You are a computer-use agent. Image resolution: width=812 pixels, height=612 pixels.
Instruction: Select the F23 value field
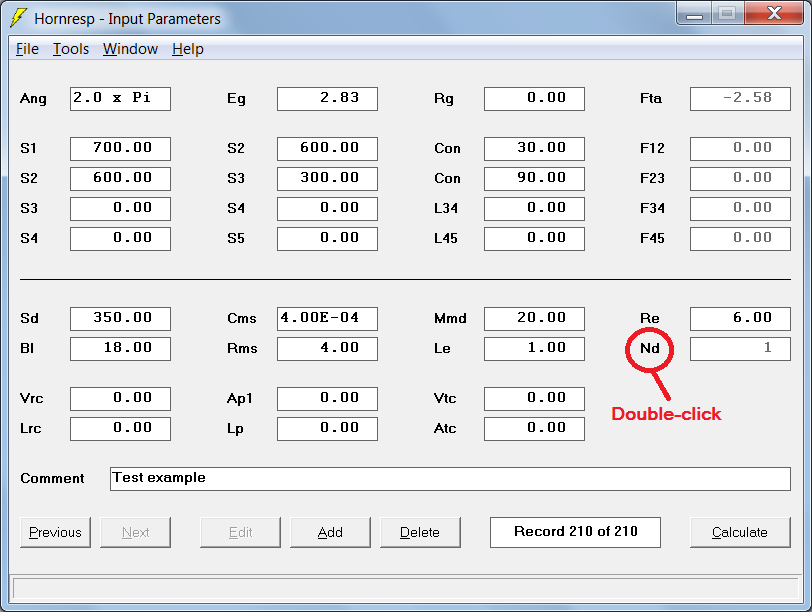click(741, 179)
